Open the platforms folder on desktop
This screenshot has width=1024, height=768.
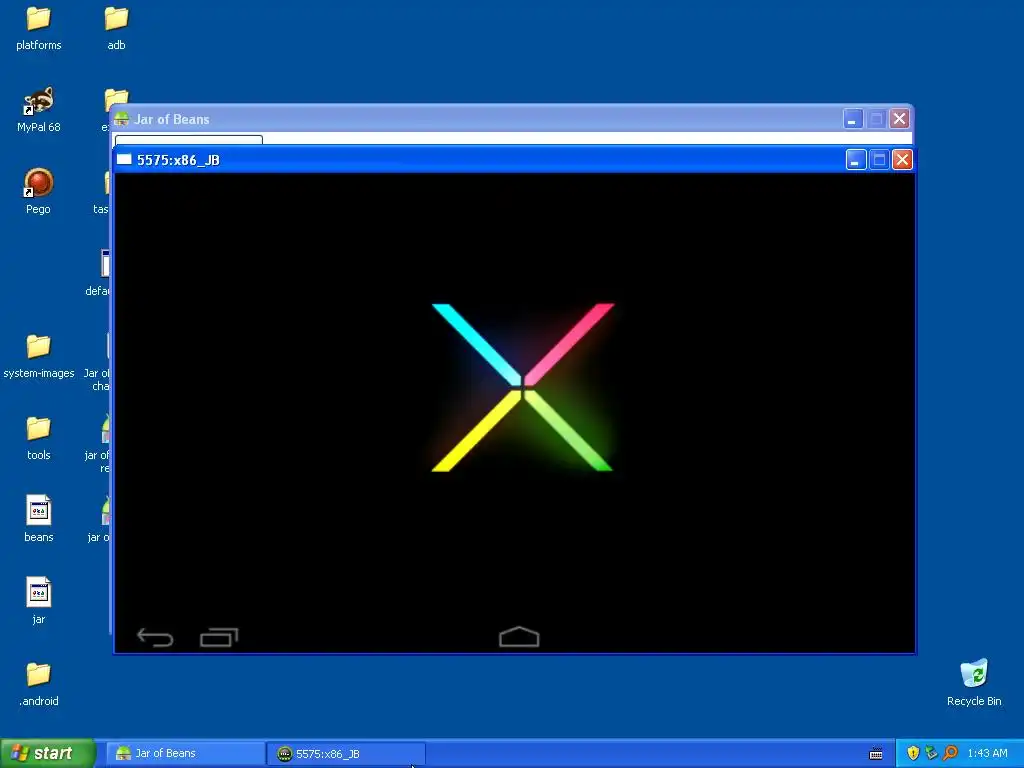click(39, 28)
